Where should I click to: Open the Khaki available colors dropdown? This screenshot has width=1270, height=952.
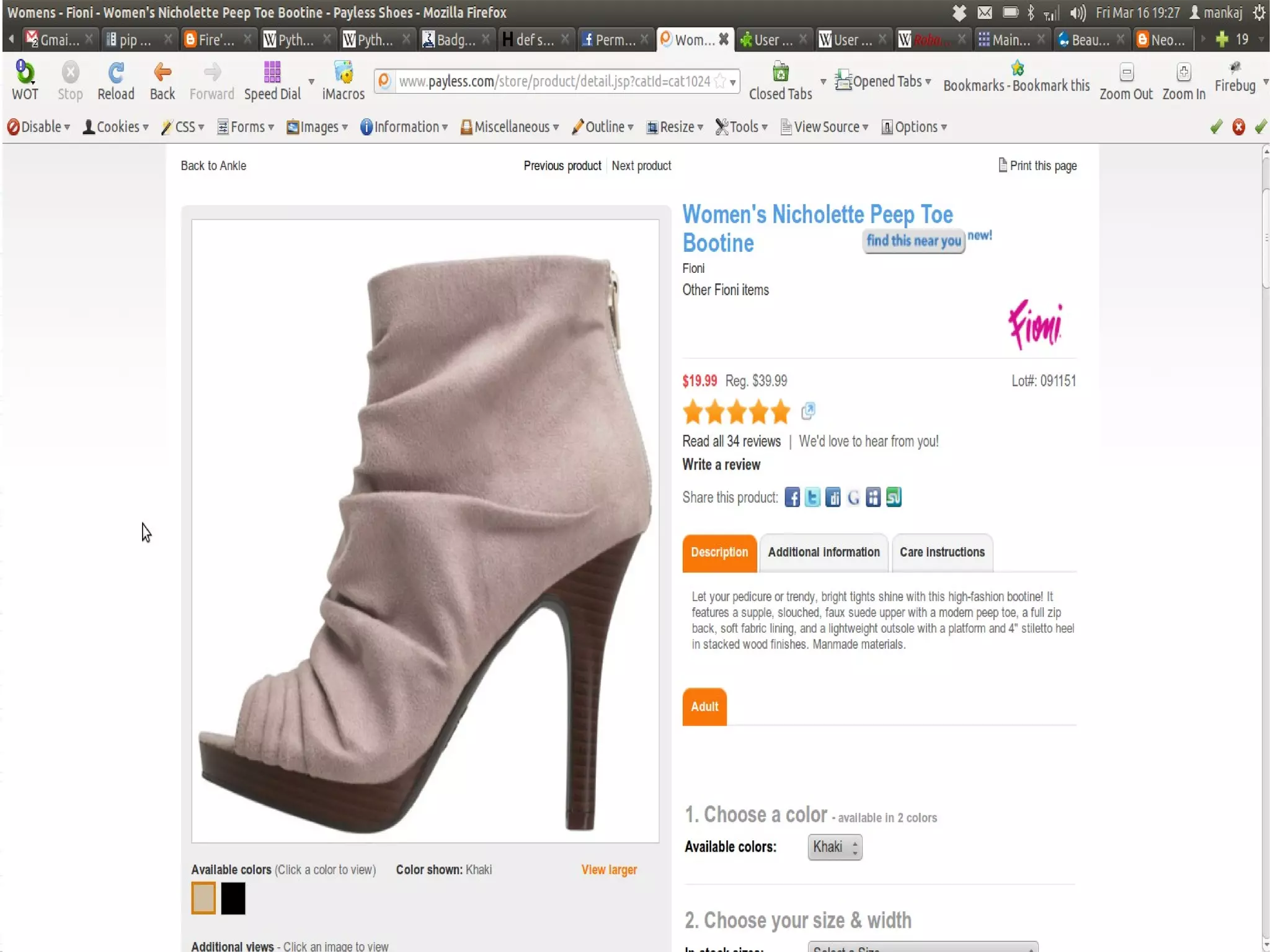pos(835,847)
